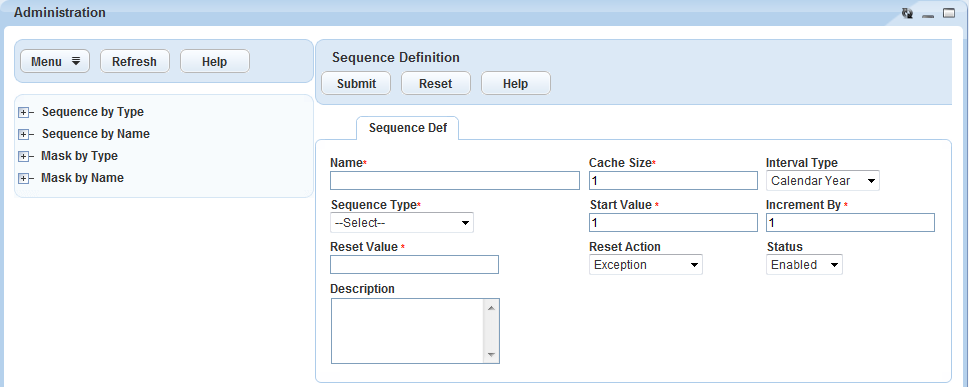The width and height of the screenshot is (969, 387).
Task: Expand the Mask by Name node
Action: pyautogui.click(x=23, y=179)
